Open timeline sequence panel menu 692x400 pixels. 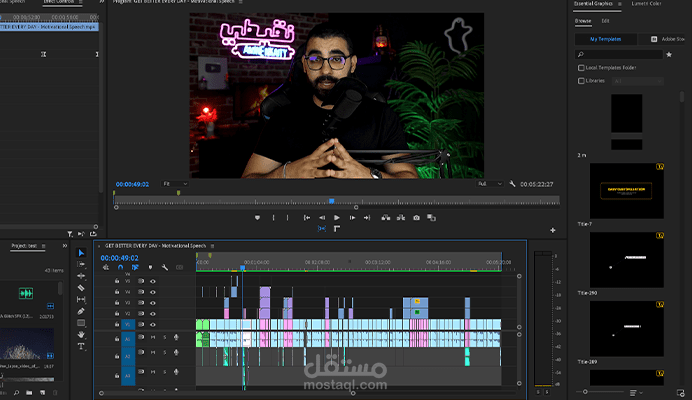pyautogui.click(x=212, y=246)
